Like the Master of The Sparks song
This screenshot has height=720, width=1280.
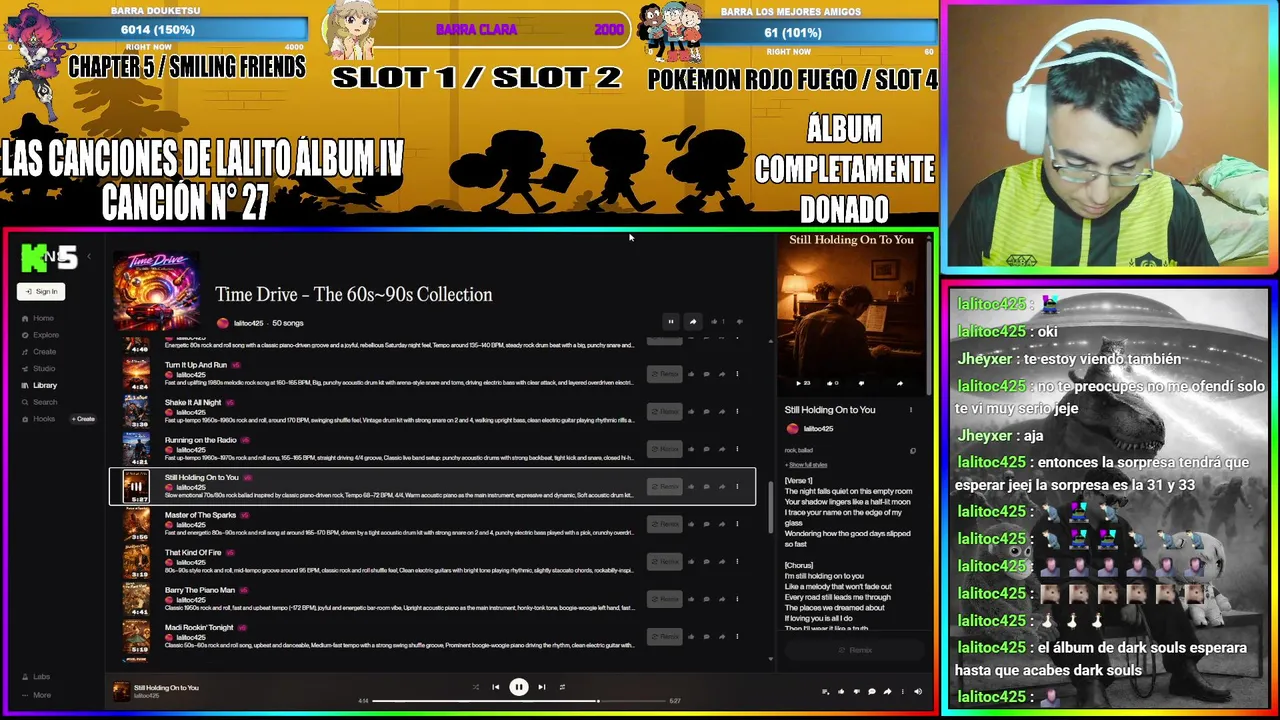[691, 524]
